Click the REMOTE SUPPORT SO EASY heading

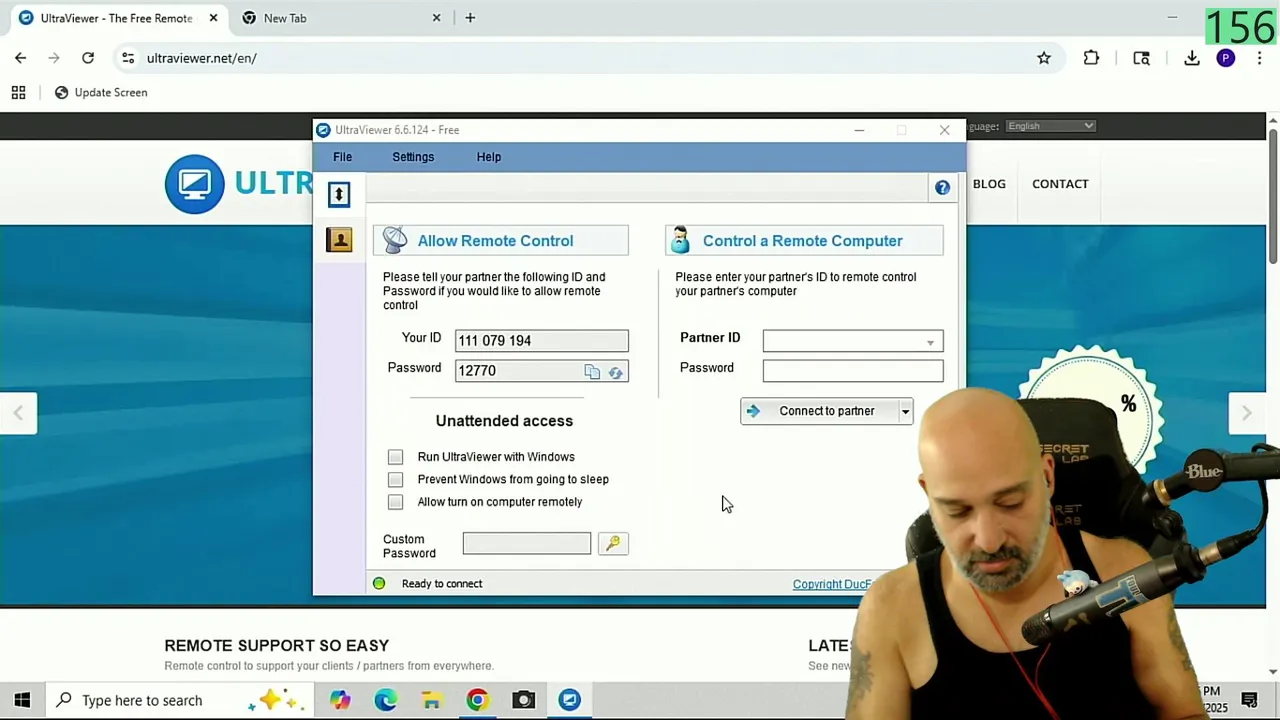(277, 646)
